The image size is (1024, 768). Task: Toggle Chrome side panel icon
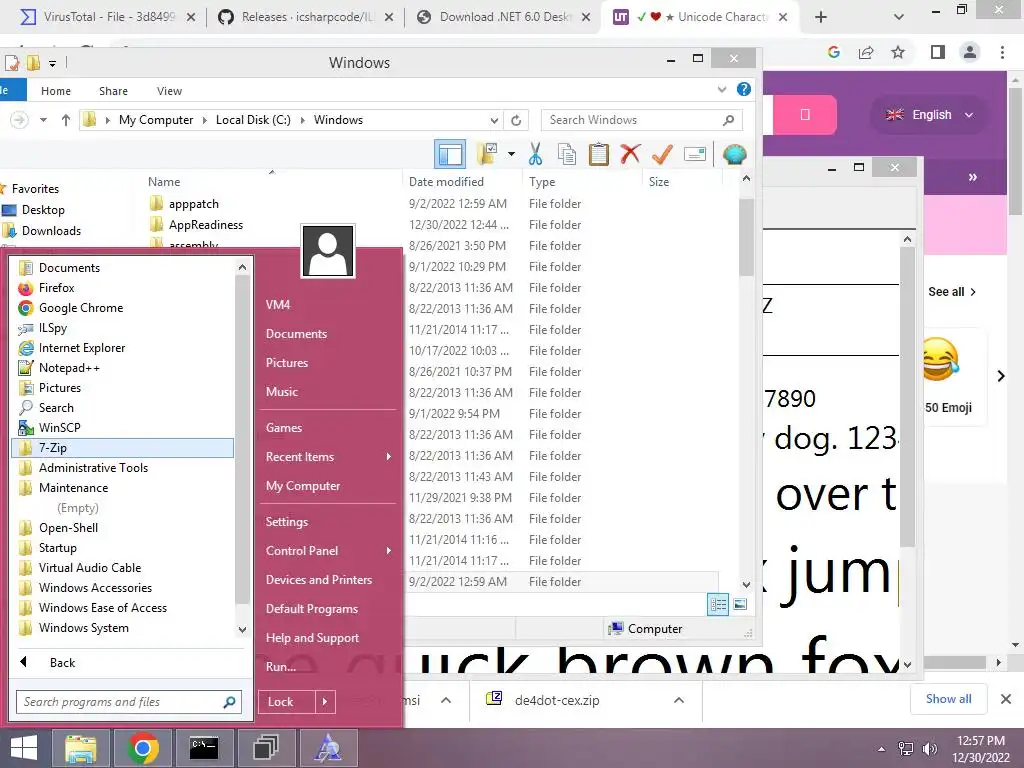tap(938, 52)
